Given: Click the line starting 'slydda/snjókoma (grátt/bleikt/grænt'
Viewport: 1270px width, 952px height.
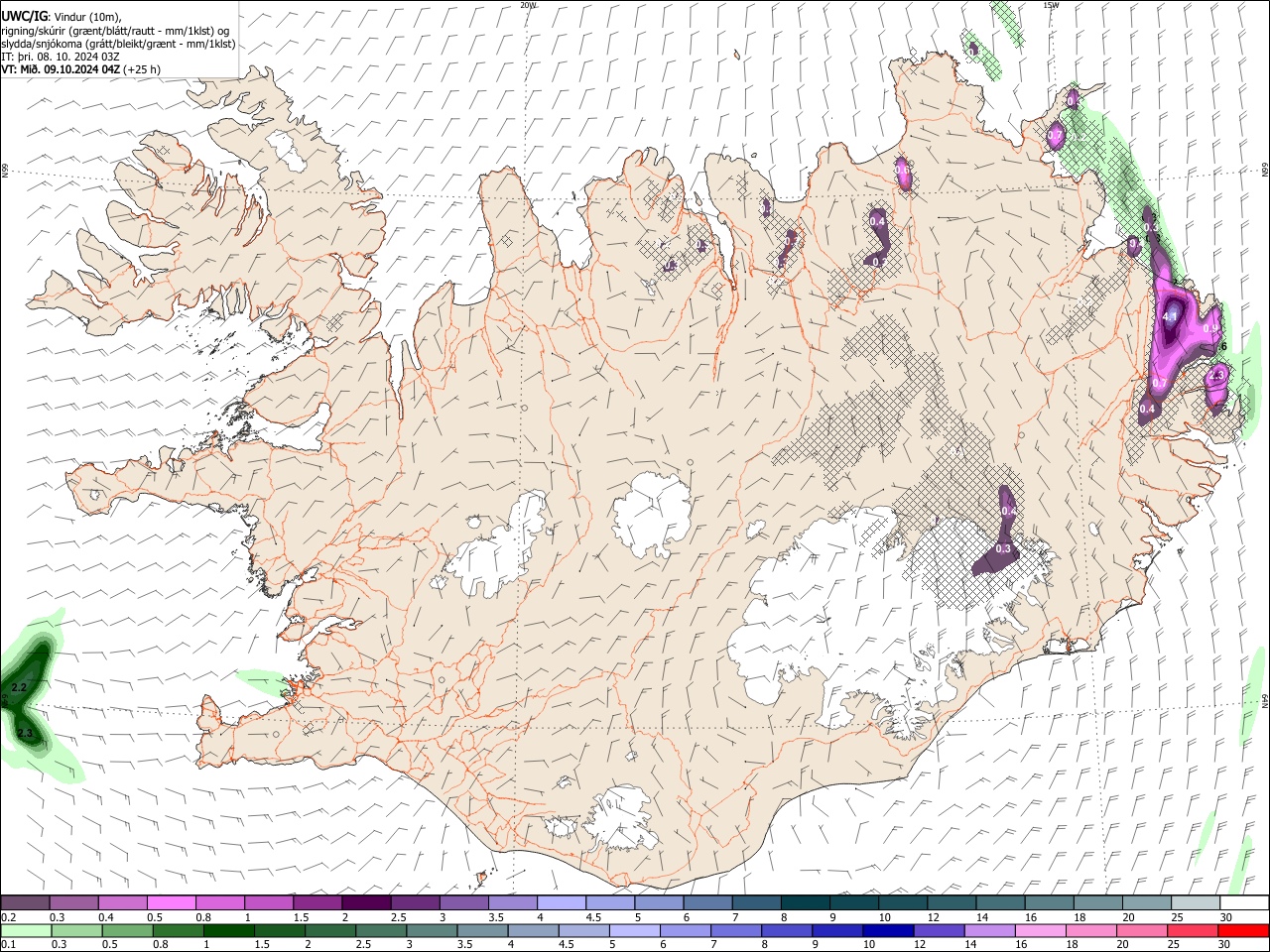Looking at the screenshot, I should coord(118,44).
